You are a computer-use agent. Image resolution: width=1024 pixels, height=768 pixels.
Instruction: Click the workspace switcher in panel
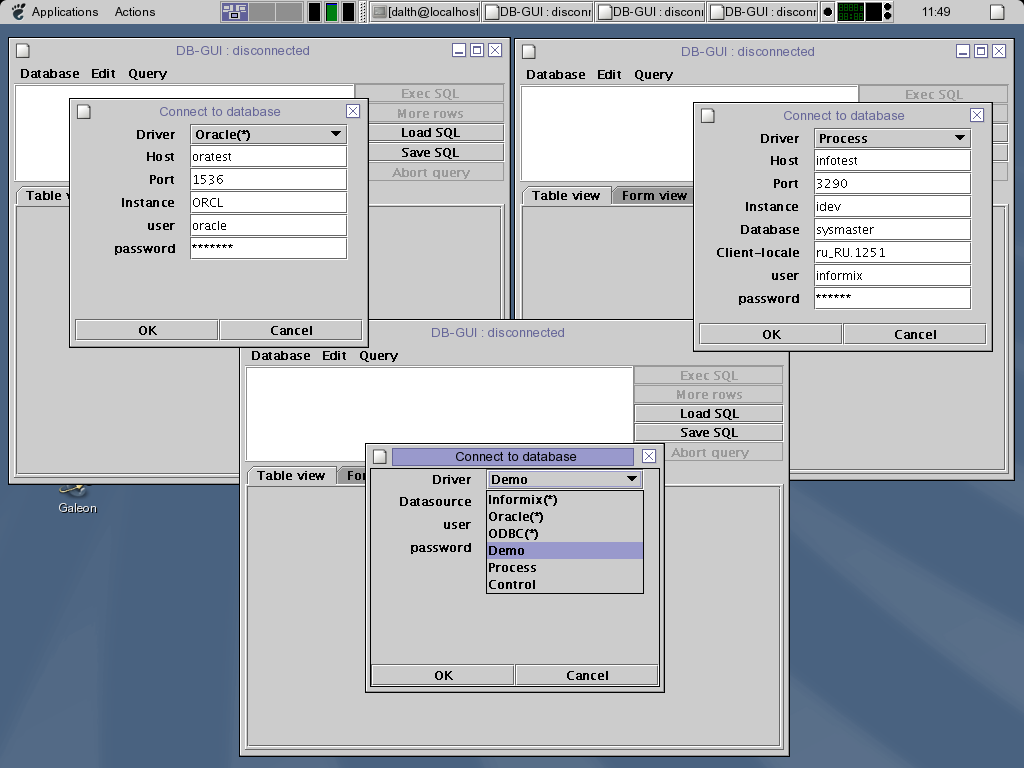pyautogui.click(x=261, y=12)
